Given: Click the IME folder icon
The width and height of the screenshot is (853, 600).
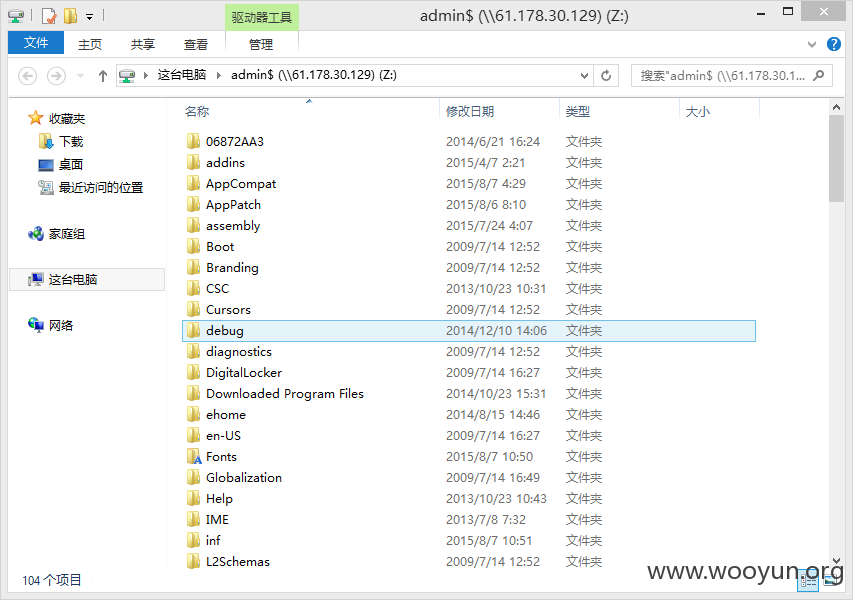Looking at the screenshot, I should pyautogui.click(x=193, y=519).
